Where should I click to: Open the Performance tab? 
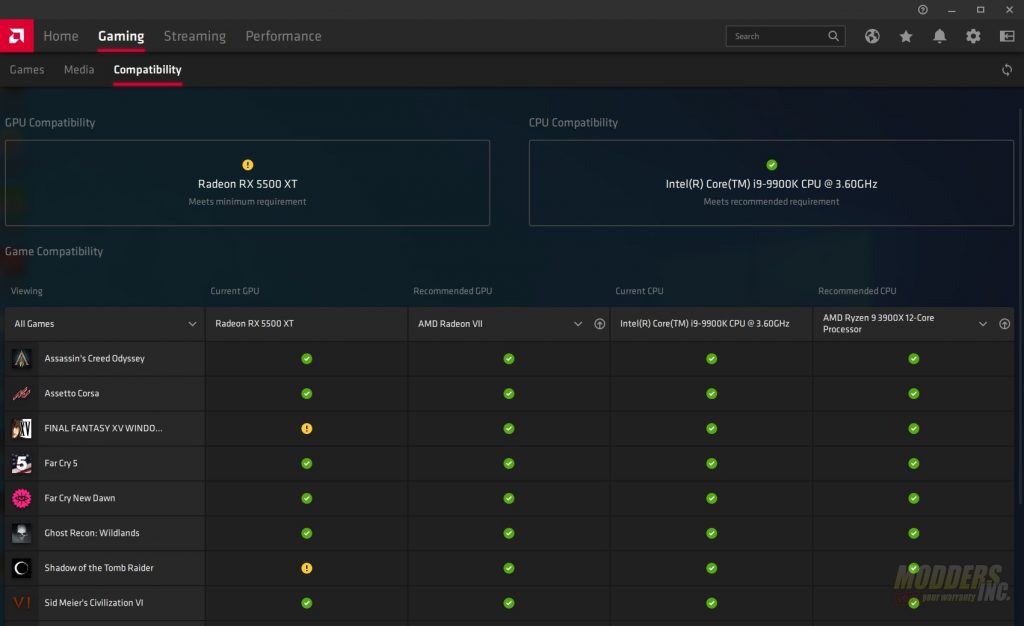click(x=283, y=36)
